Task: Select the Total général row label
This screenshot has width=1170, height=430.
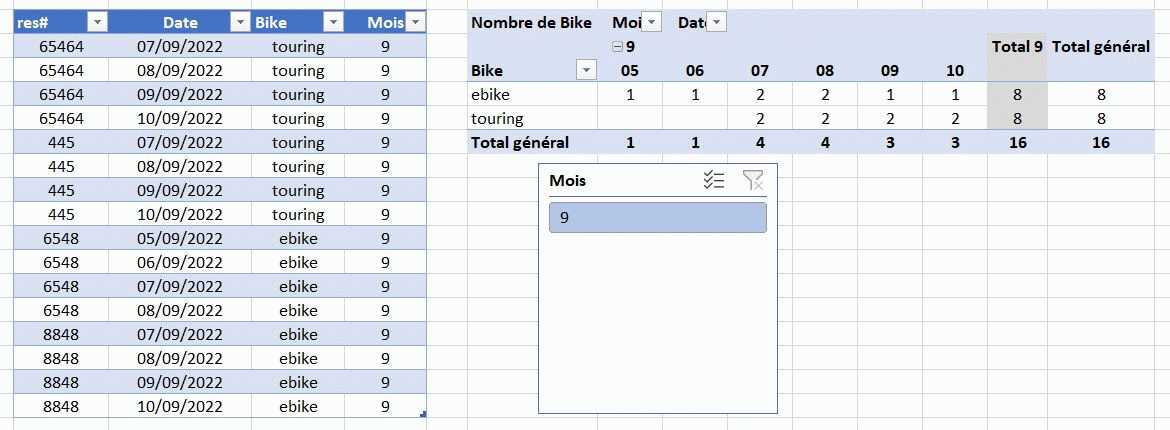Action: tap(519, 142)
